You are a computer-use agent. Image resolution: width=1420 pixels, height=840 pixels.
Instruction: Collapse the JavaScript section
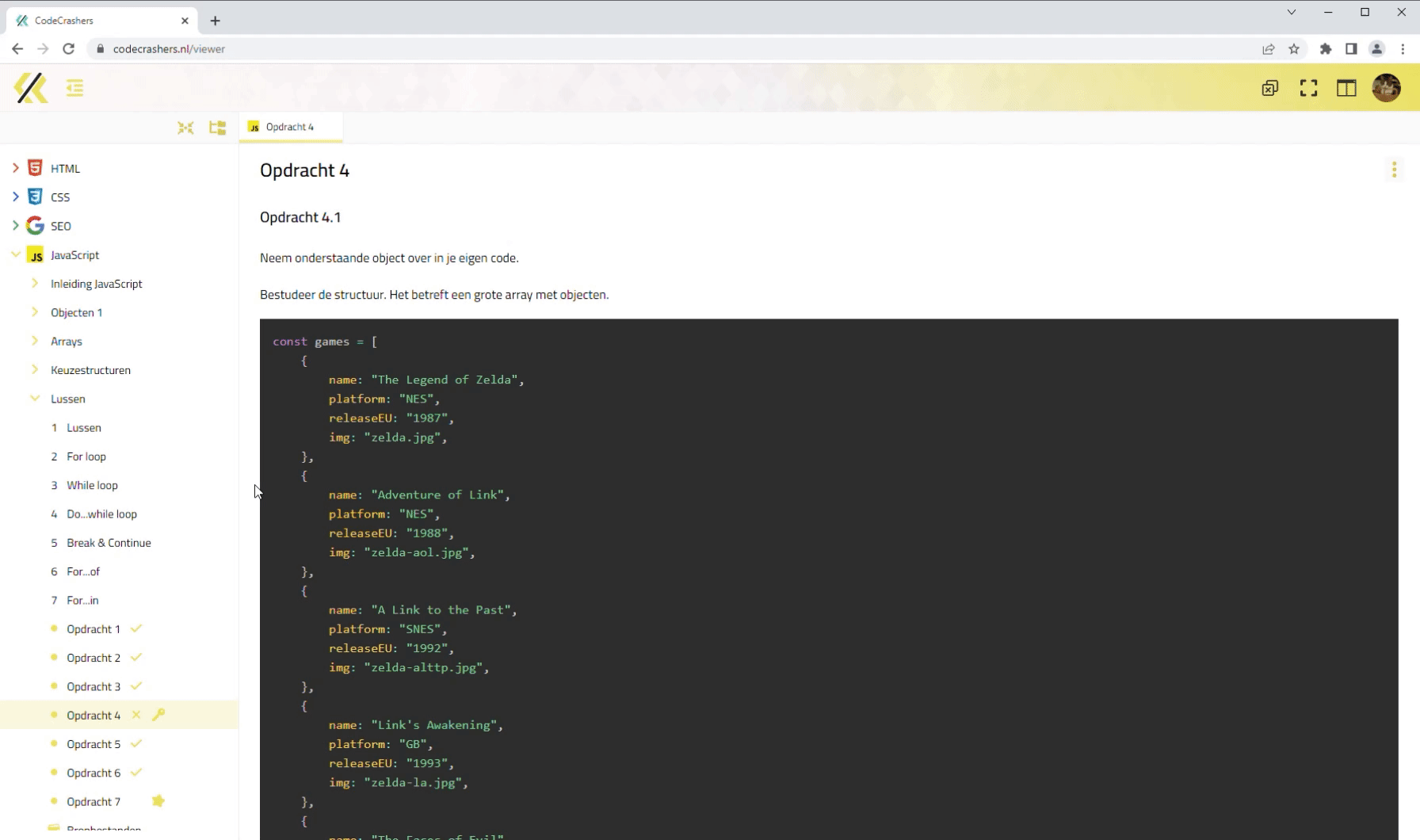coord(15,254)
